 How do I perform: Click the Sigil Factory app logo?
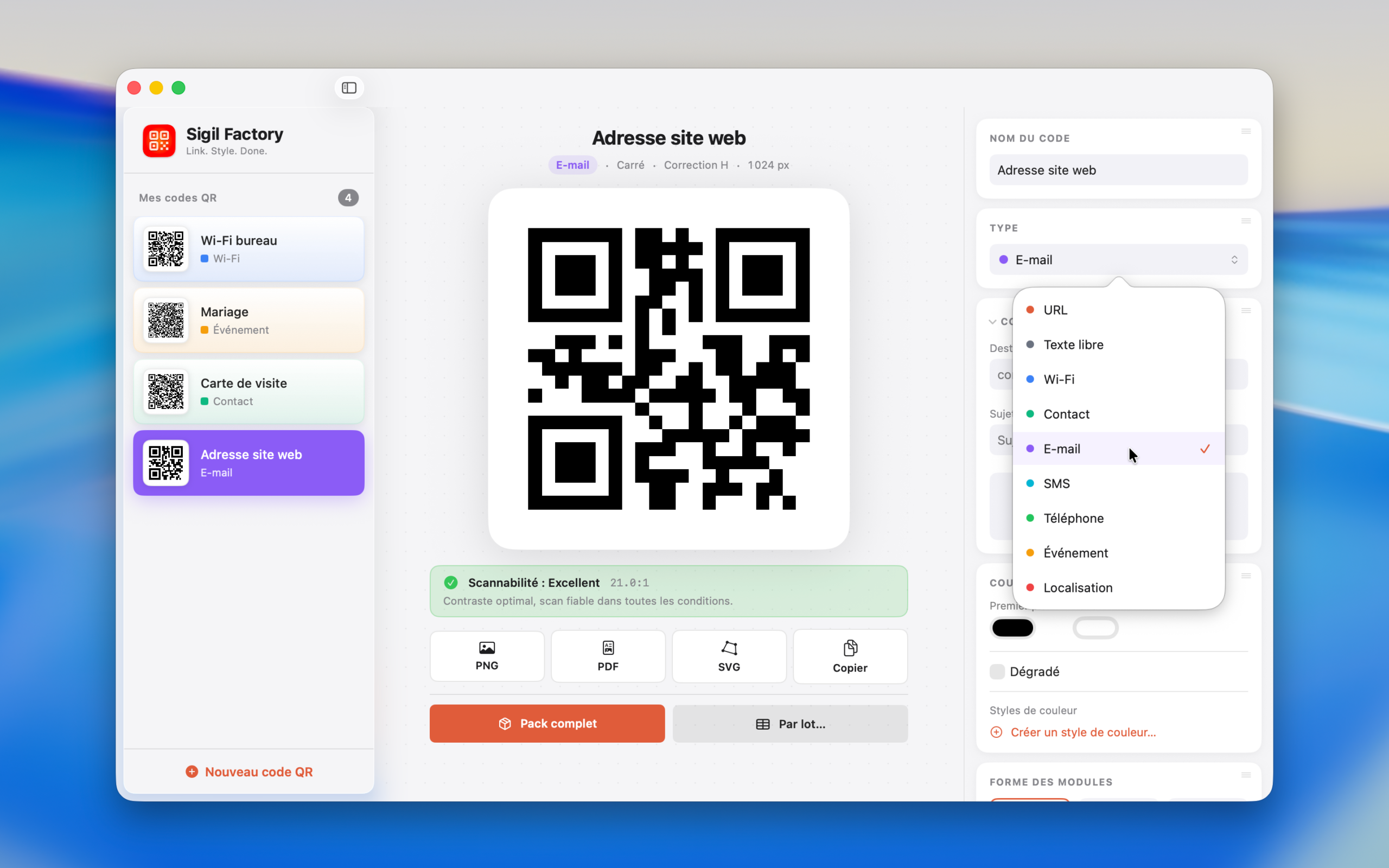159,141
